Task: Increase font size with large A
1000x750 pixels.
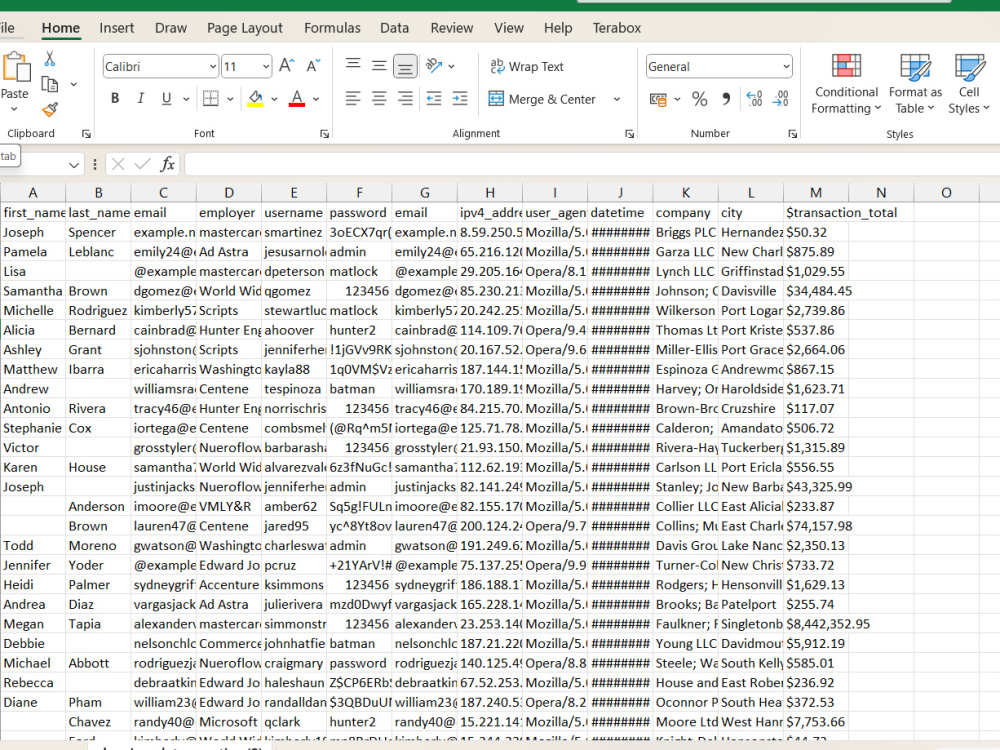Action: coord(286,66)
